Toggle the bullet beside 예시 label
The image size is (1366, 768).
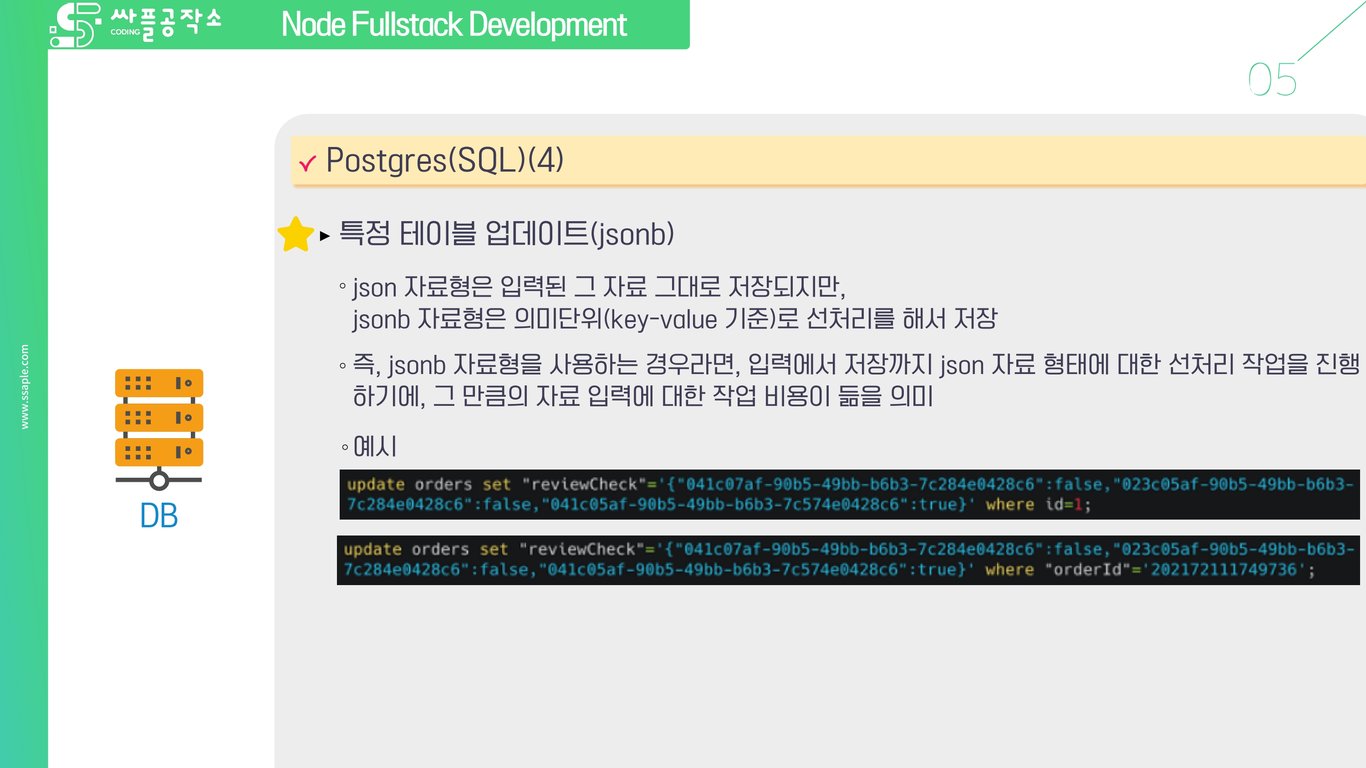[x=344, y=447]
